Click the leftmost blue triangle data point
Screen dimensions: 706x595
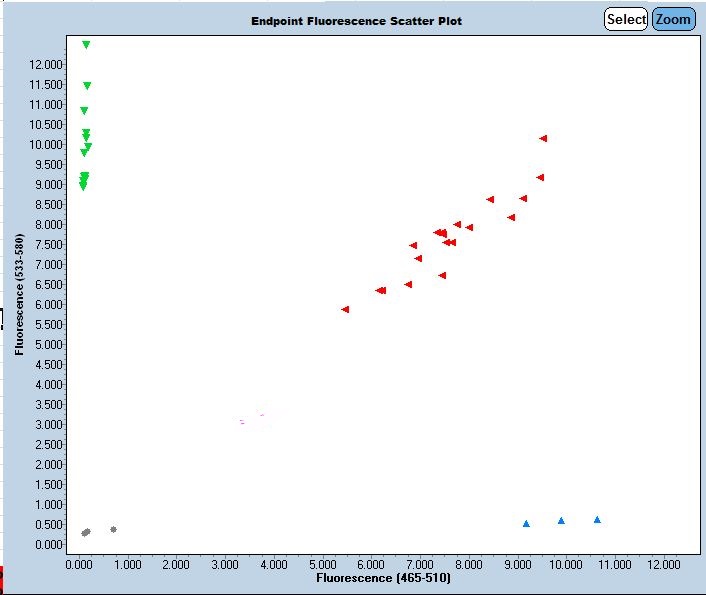coord(526,523)
